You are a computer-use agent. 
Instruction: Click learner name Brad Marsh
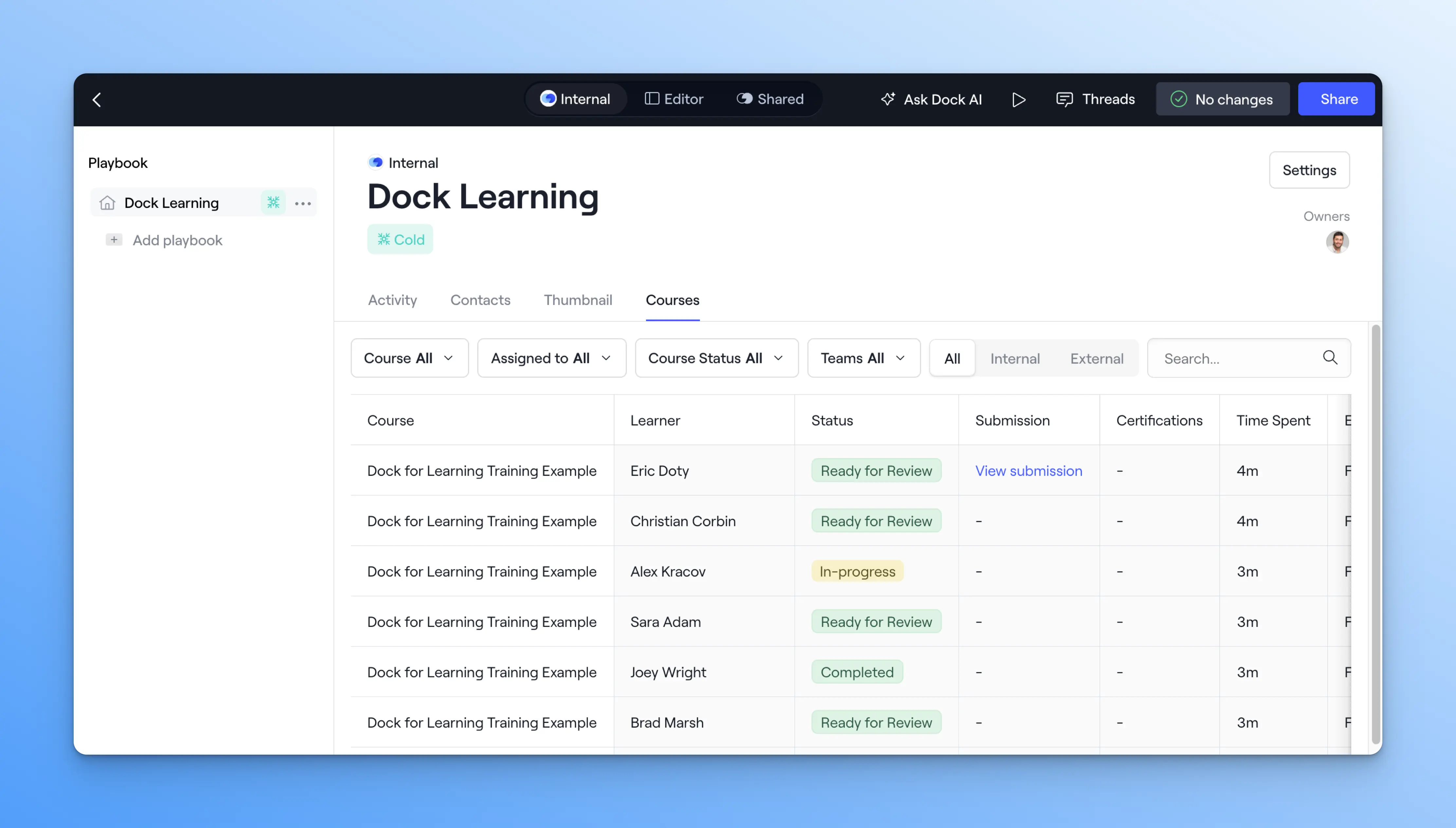666,722
